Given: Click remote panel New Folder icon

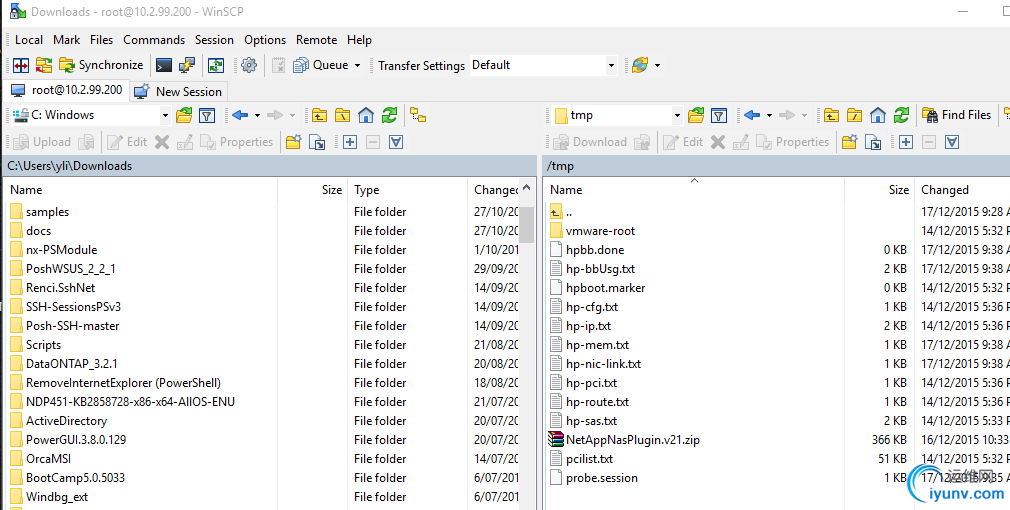Looking at the screenshot, I should (x=850, y=142).
